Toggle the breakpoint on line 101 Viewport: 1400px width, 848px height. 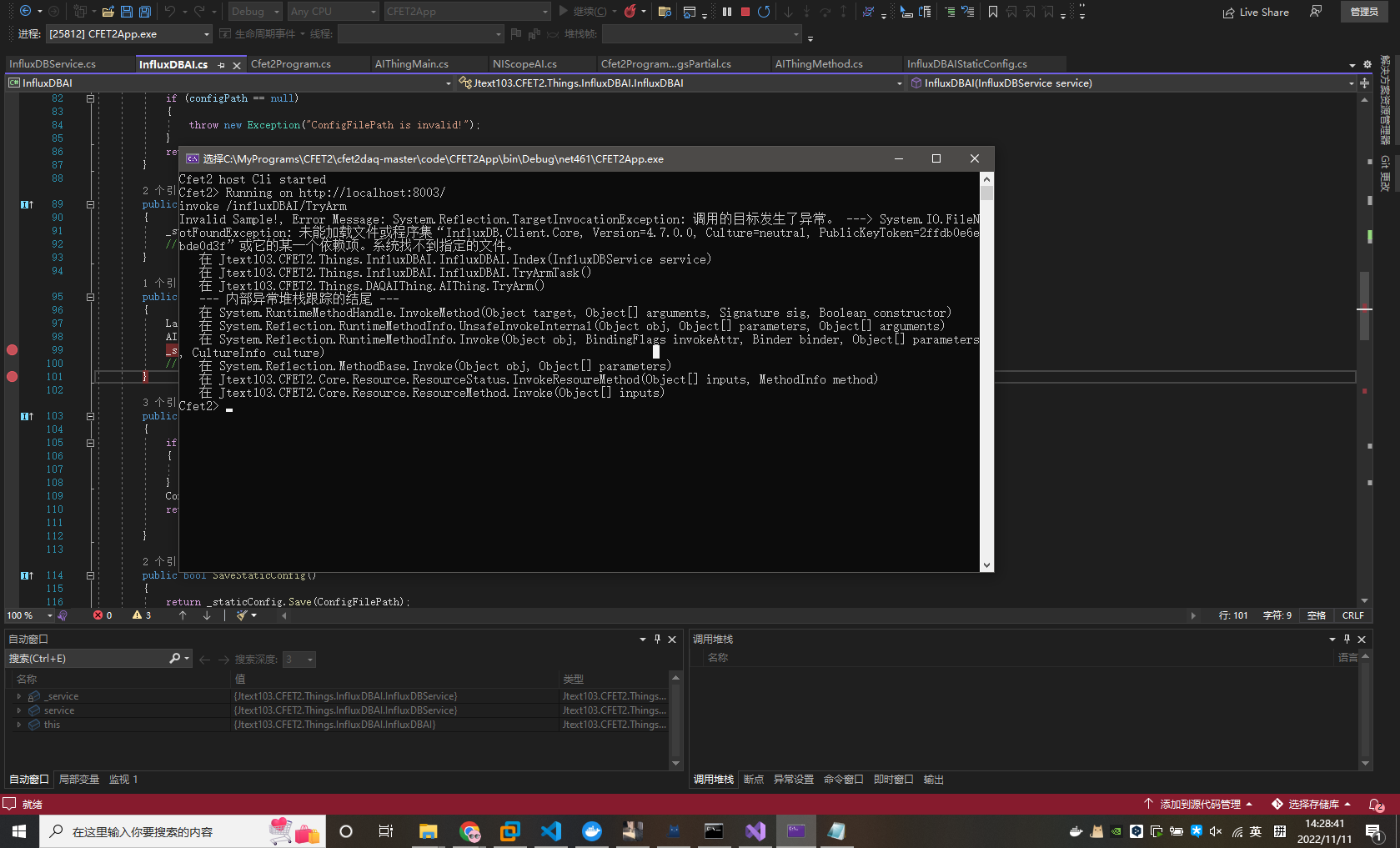(x=13, y=377)
